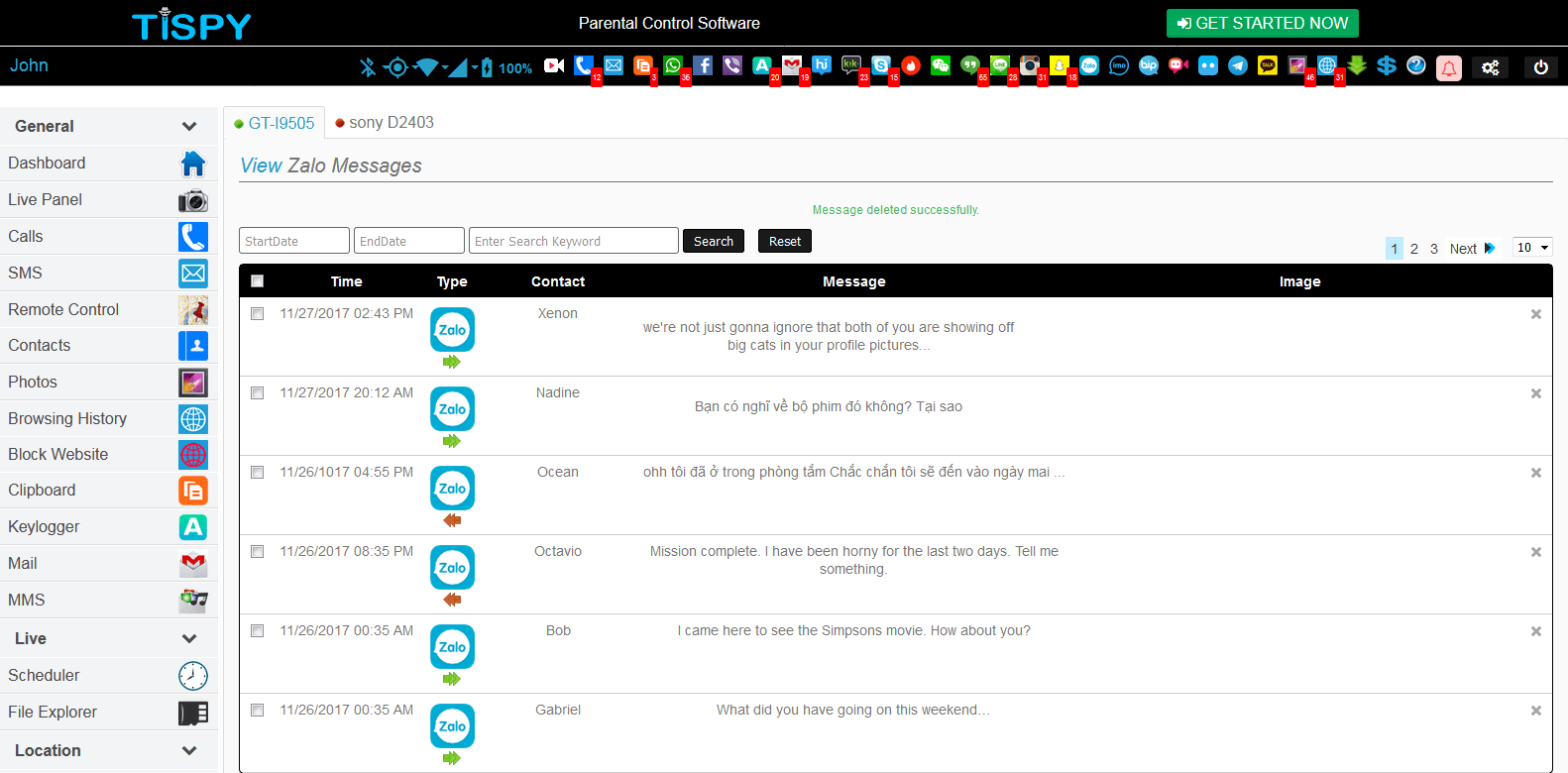Check the Xenon message row checkbox
Image resolution: width=1568 pixels, height=773 pixels.
(258, 313)
